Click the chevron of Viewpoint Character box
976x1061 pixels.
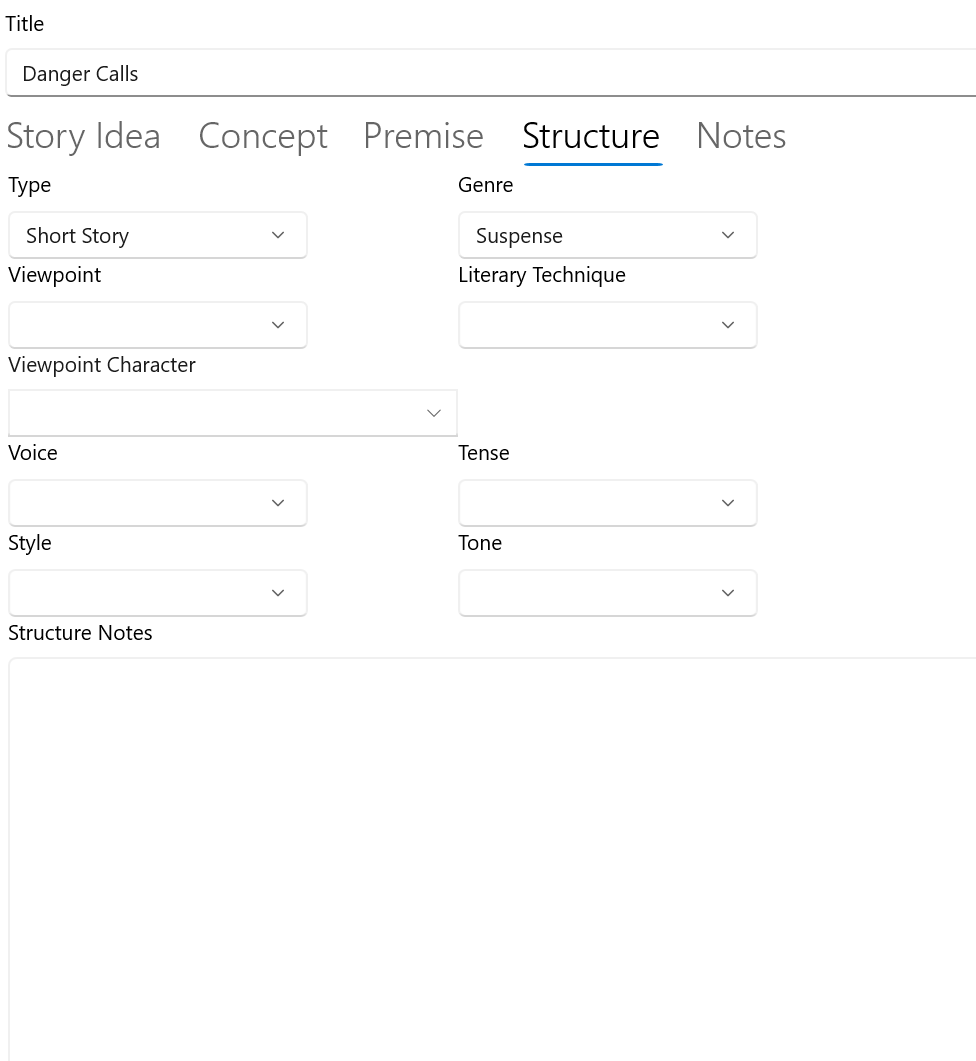pyautogui.click(x=434, y=413)
